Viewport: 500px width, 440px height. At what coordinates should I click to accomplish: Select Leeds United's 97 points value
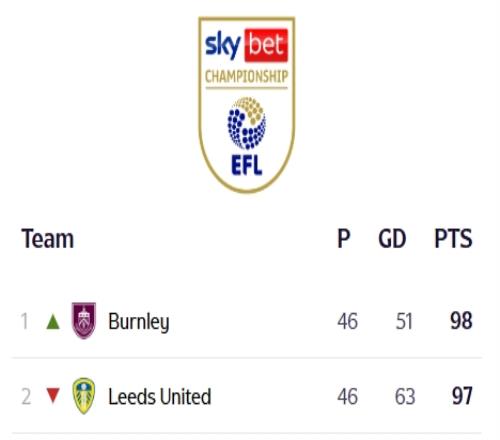(x=462, y=396)
